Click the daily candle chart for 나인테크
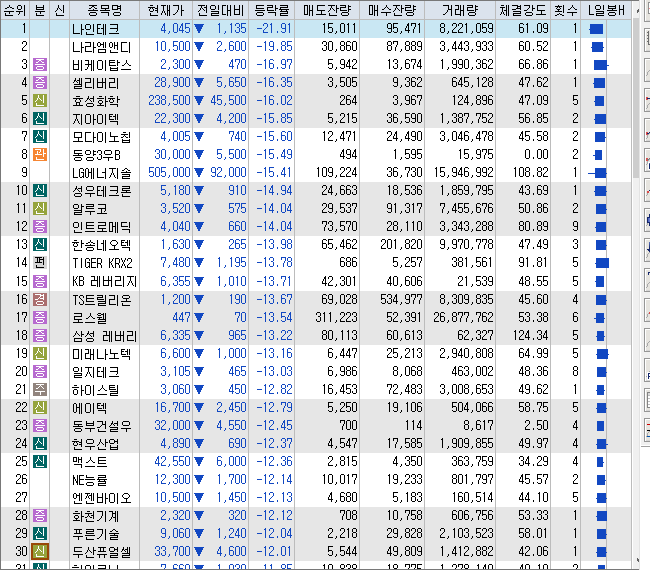The height and width of the screenshot is (570, 650). point(597,29)
